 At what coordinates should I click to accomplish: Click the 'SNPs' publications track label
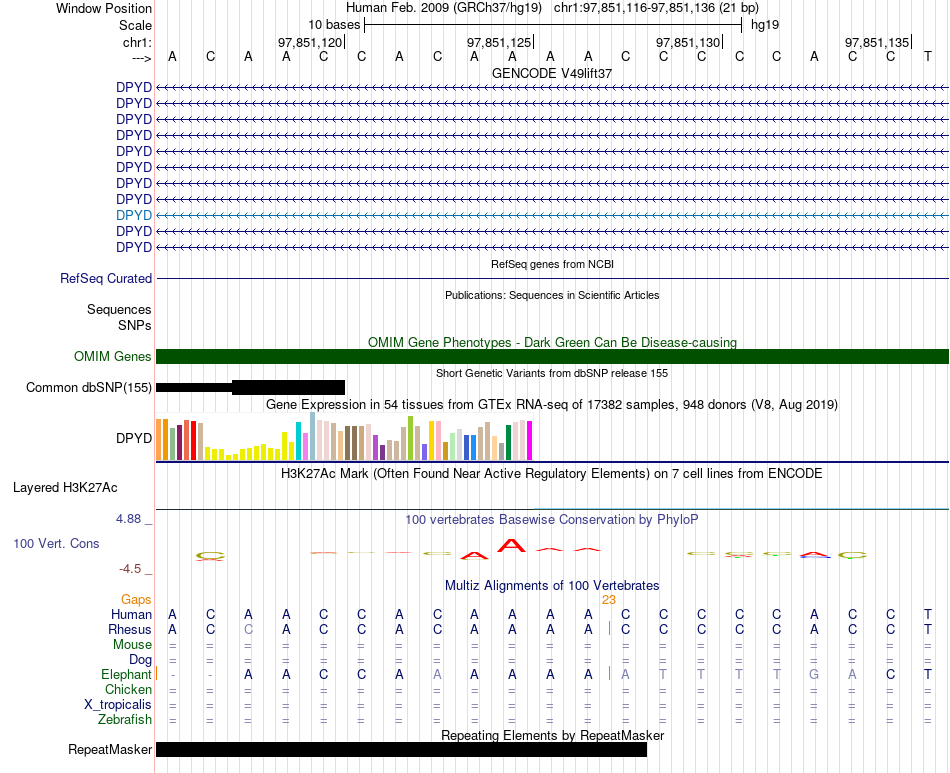click(x=135, y=325)
